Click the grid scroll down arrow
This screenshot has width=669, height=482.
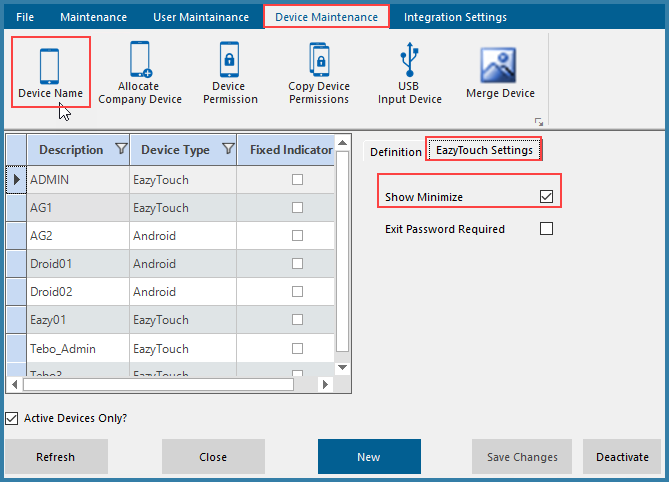tap(342, 367)
